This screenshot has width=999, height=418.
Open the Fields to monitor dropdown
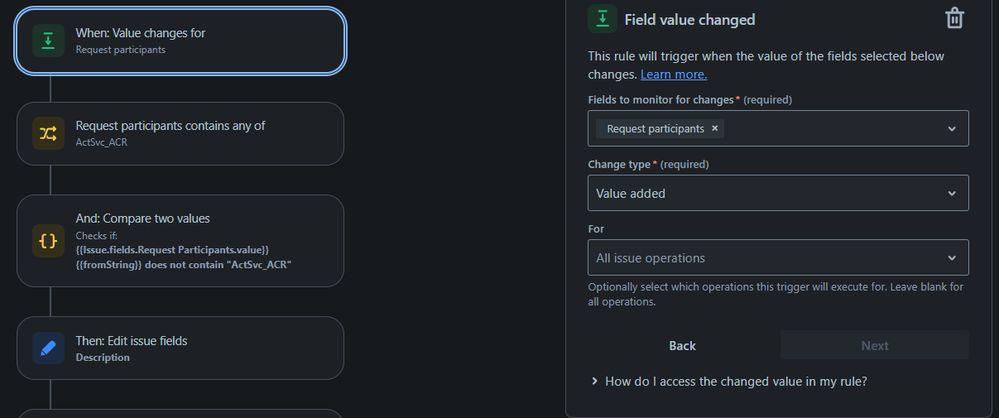[950, 128]
